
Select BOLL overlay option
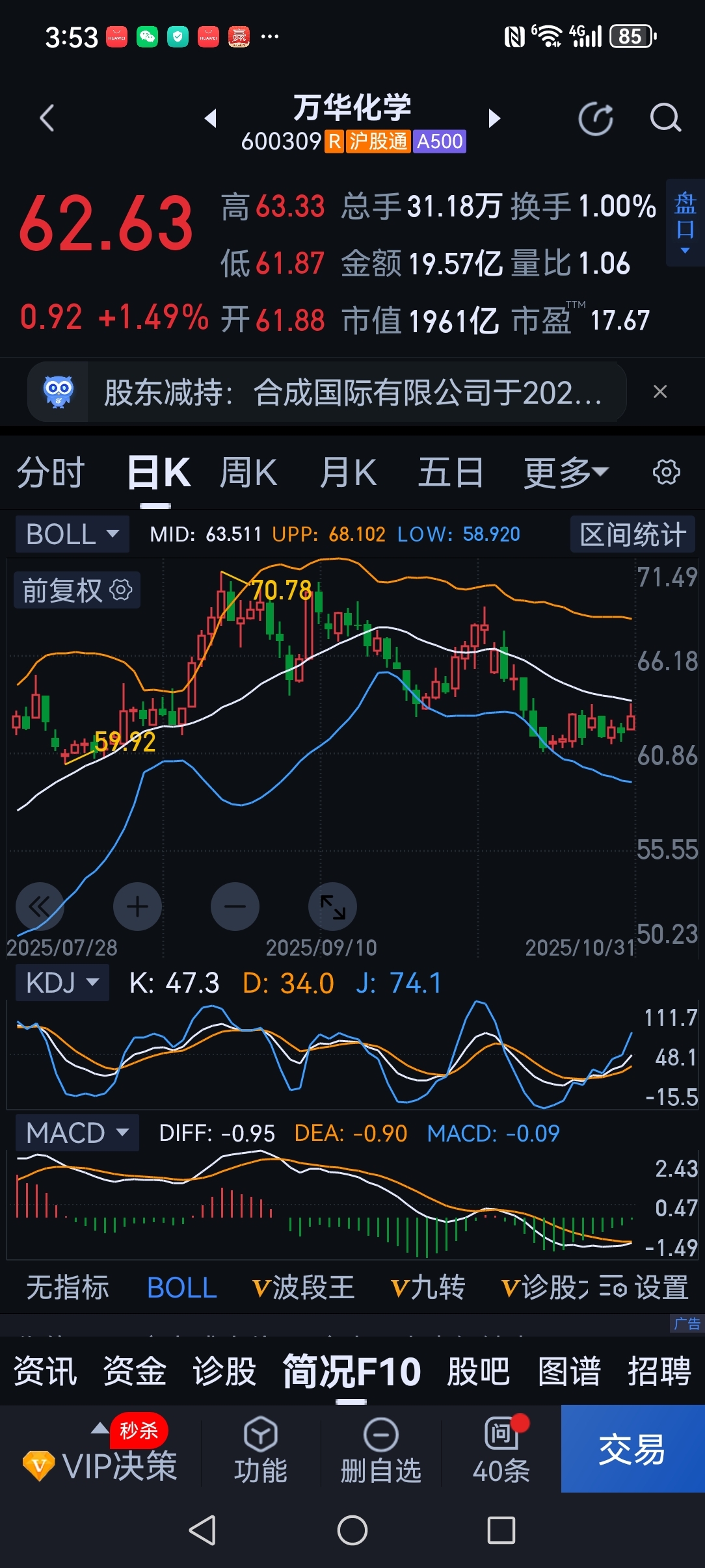182,1288
